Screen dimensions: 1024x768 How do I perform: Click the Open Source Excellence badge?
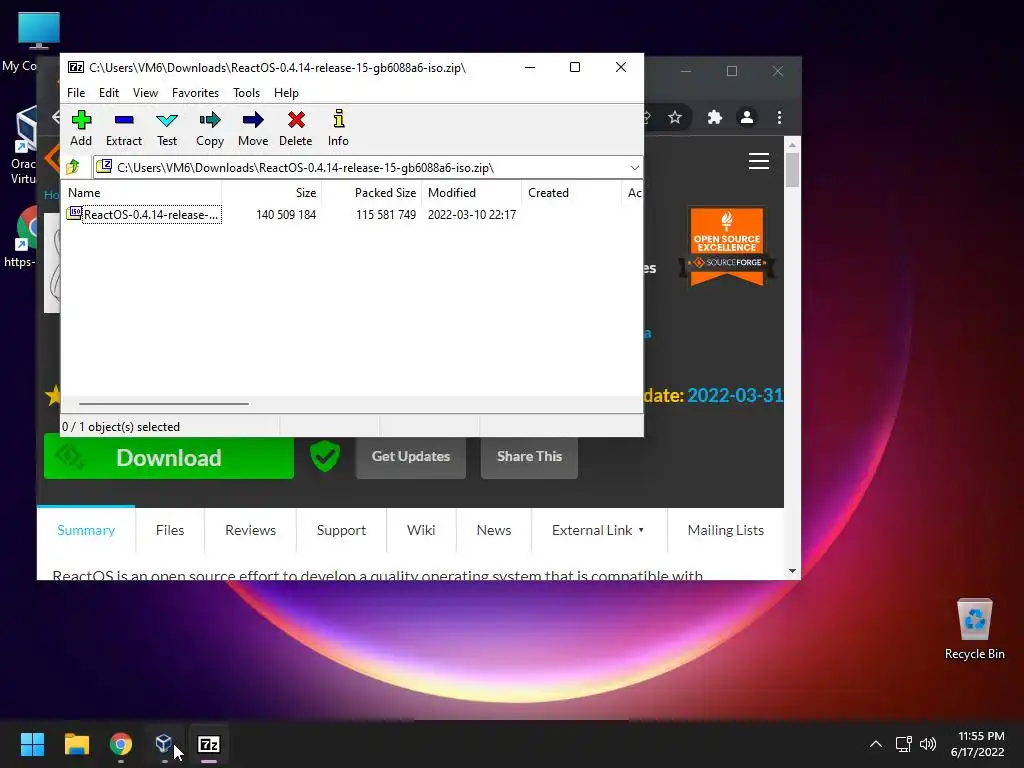pyautogui.click(x=727, y=246)
